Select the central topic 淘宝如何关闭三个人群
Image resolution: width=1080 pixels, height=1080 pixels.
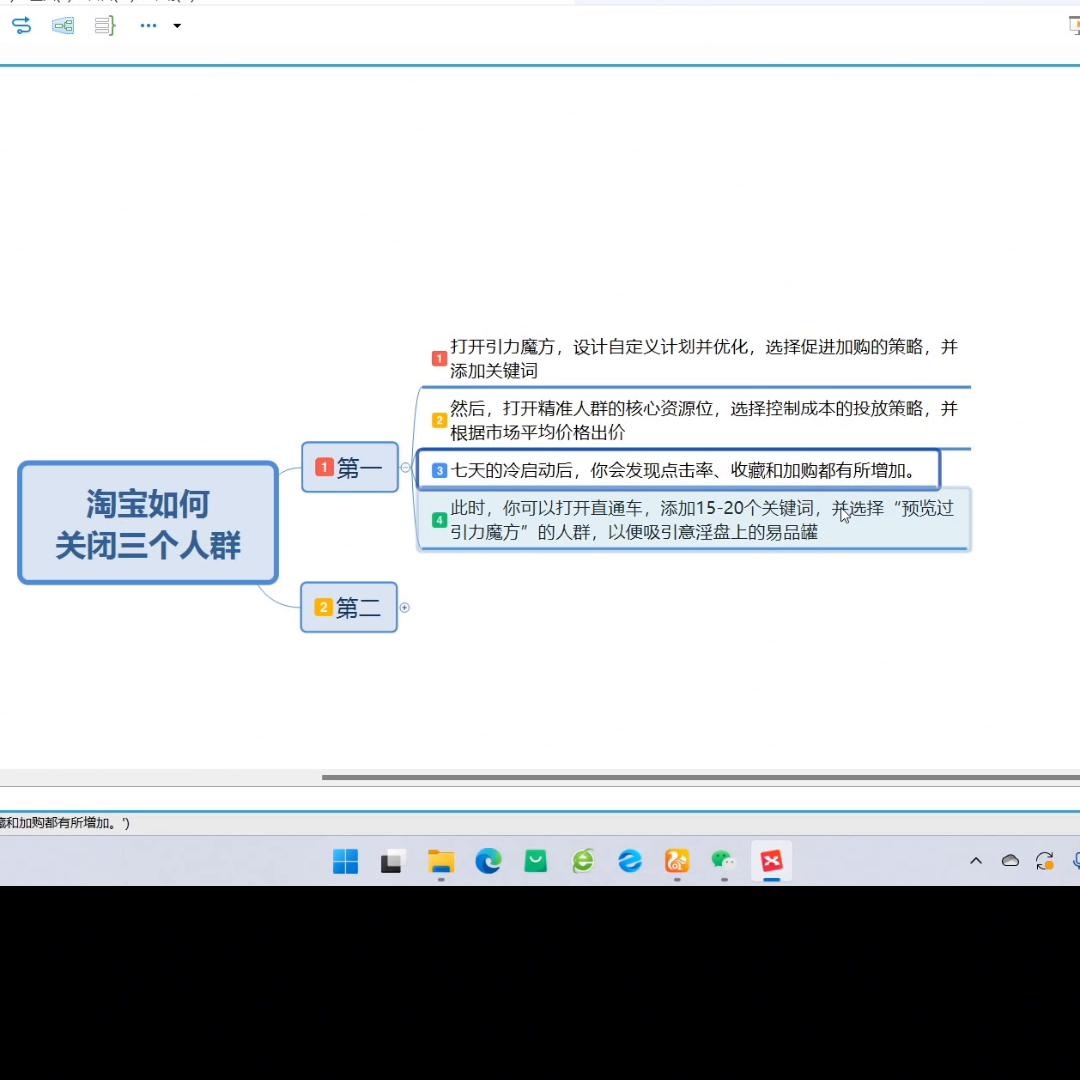coord(148,523)
